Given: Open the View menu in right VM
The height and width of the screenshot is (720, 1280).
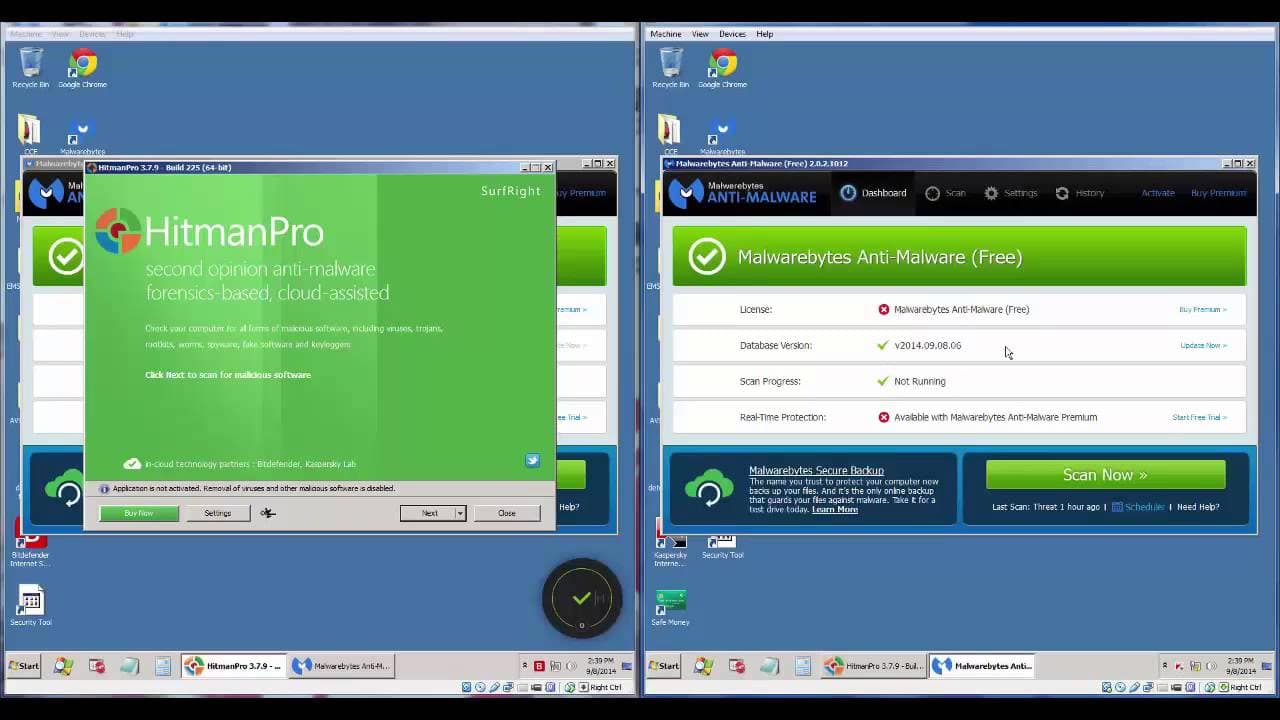Looking at the screenshot, I should (700, 34).
